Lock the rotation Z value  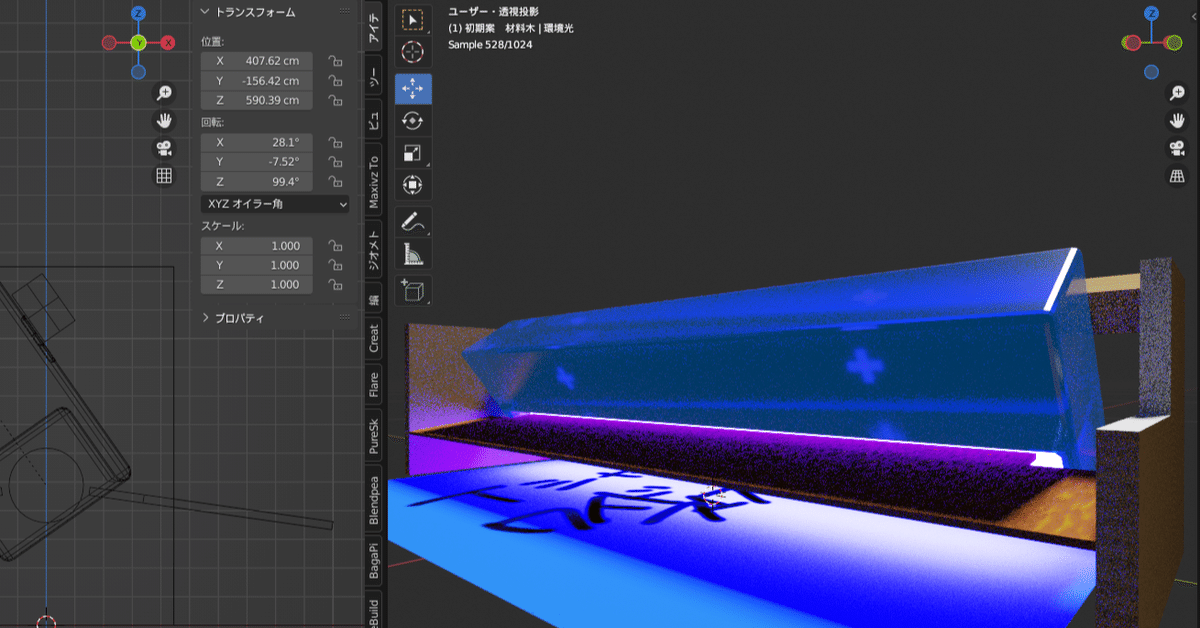336,182
